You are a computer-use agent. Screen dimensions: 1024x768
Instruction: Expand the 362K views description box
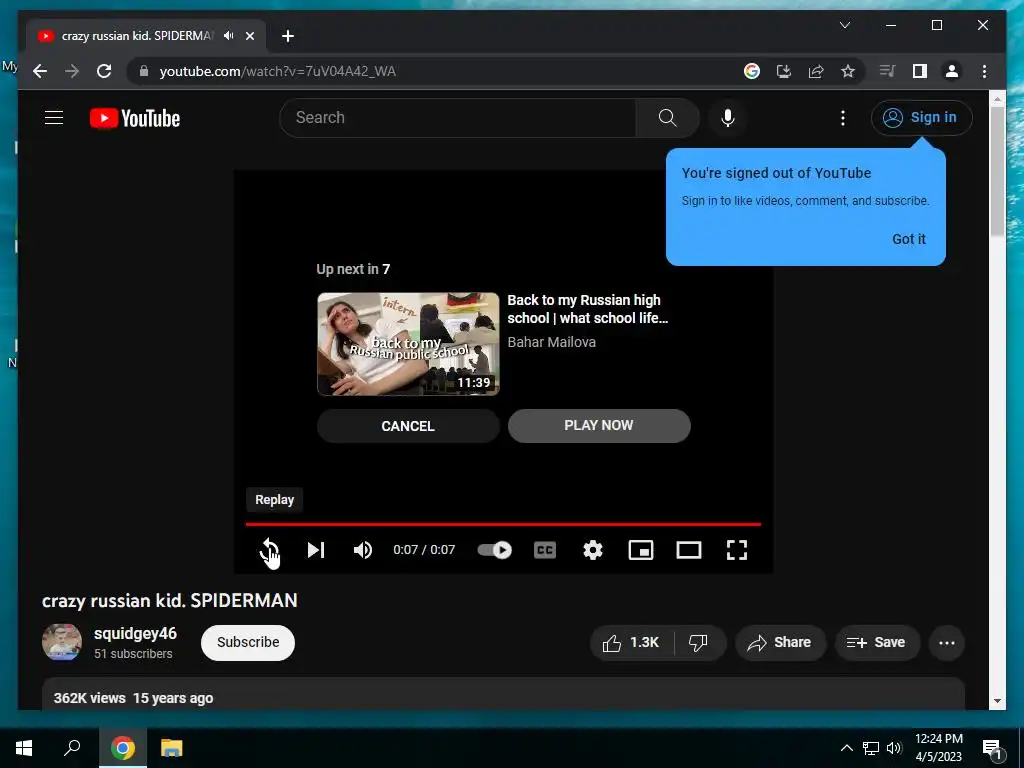click(503, 694)
